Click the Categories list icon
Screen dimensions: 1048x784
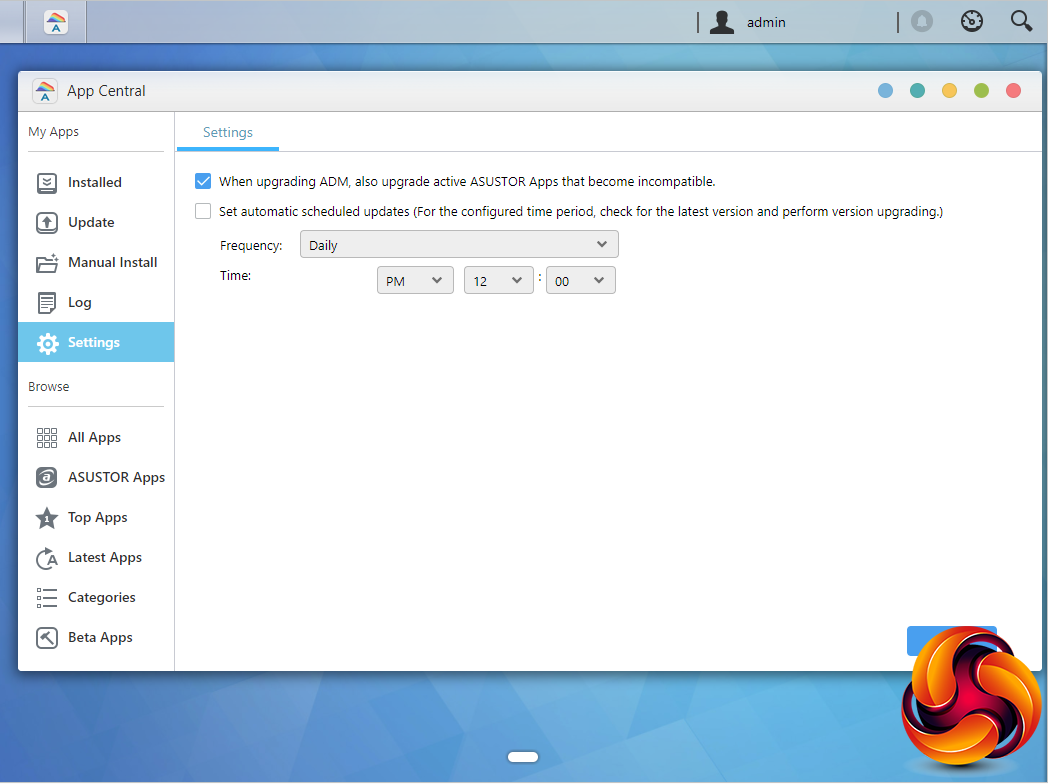(x=47, y=598)
